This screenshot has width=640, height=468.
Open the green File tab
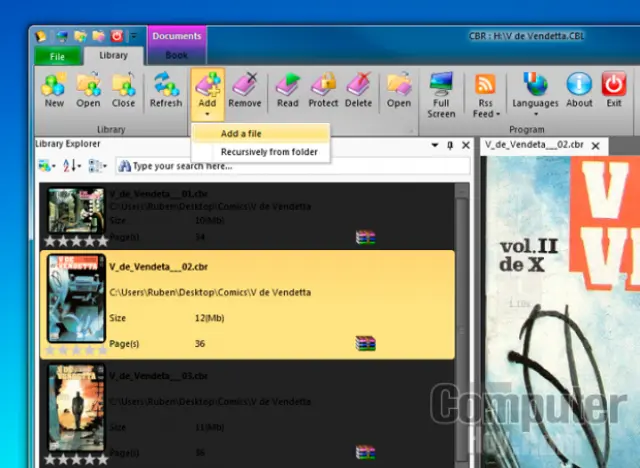[58, 57]
